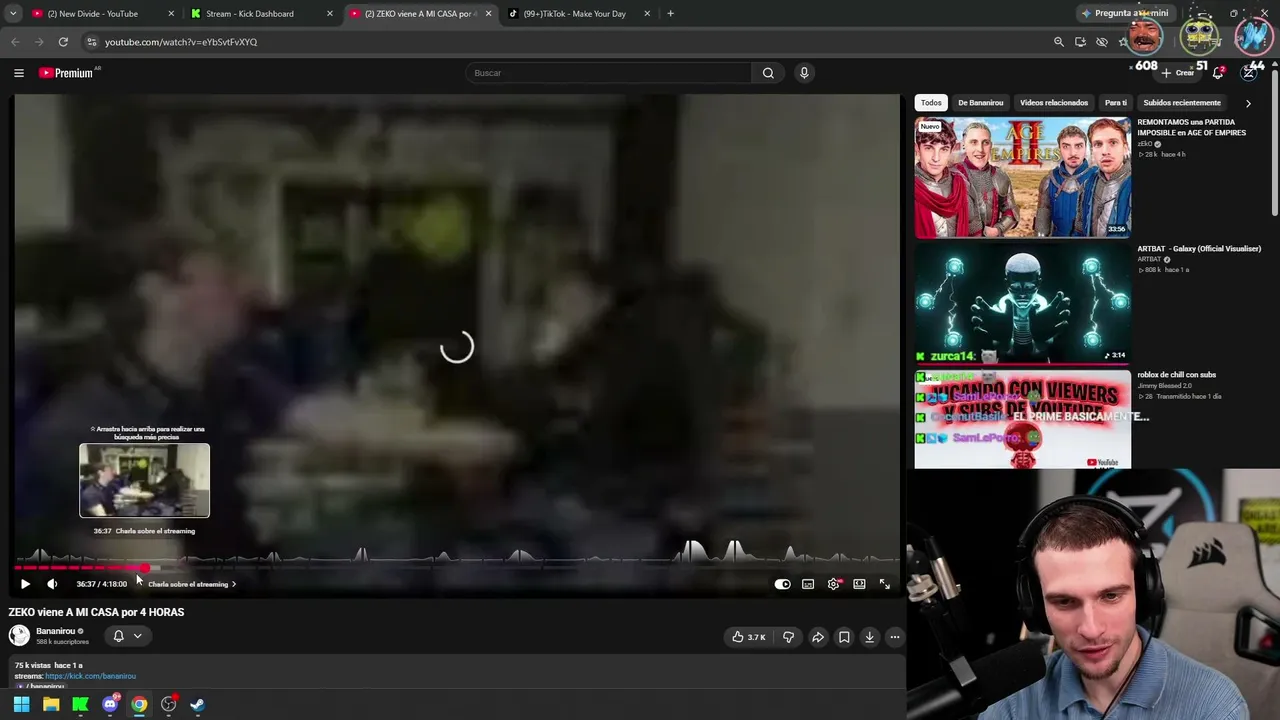1280x720 pixels.
Task: Open player settings gear
Action: 834,584
